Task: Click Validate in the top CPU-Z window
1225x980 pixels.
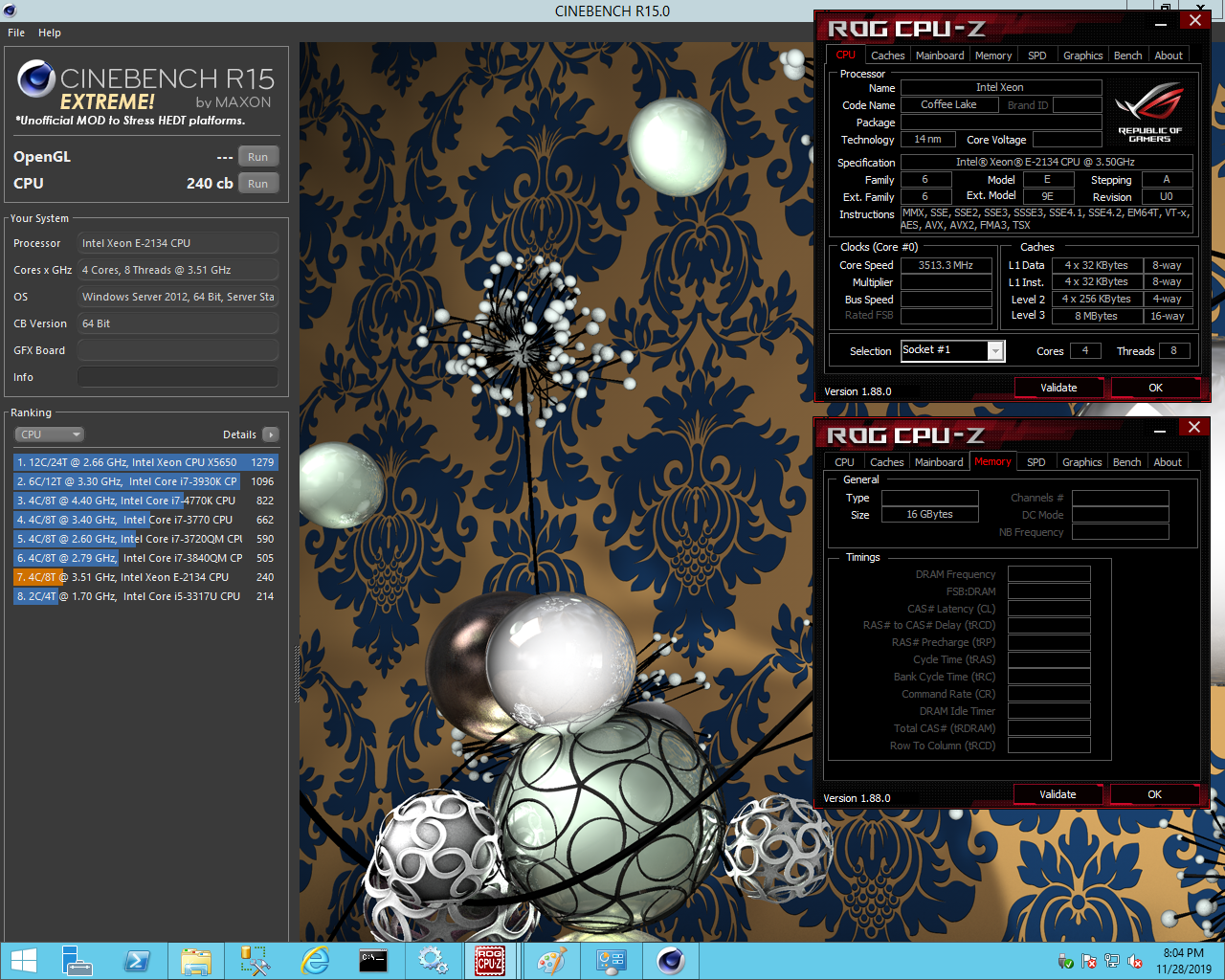Action: pyautogui.click(x=1058, y=388)
